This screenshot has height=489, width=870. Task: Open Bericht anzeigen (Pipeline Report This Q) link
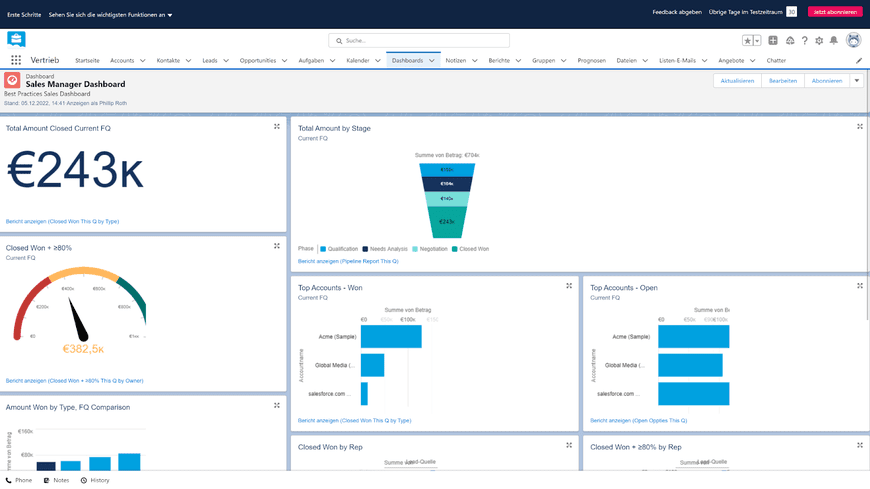[x=348, y=261]
